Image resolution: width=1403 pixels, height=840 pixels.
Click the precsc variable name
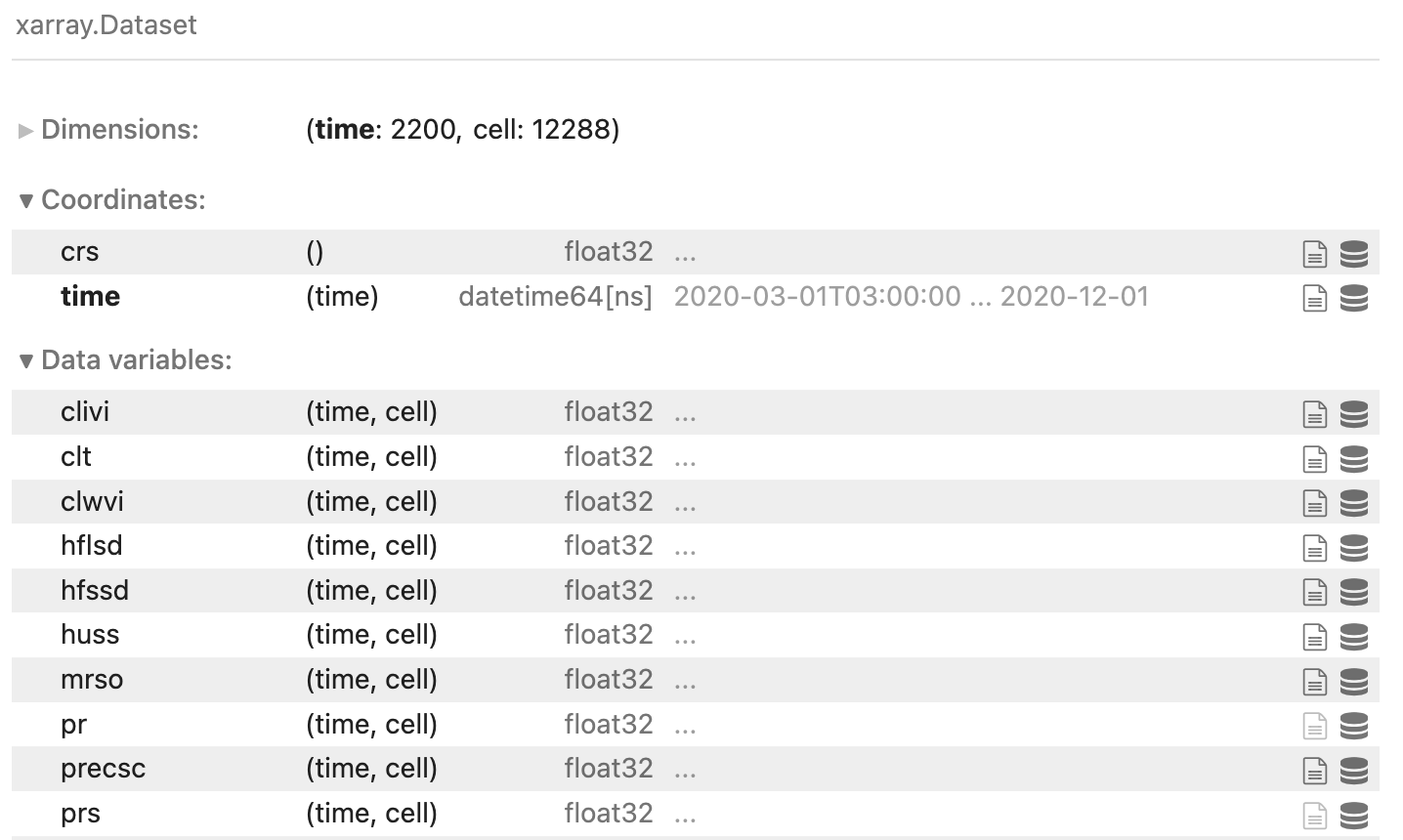(103, 769)
